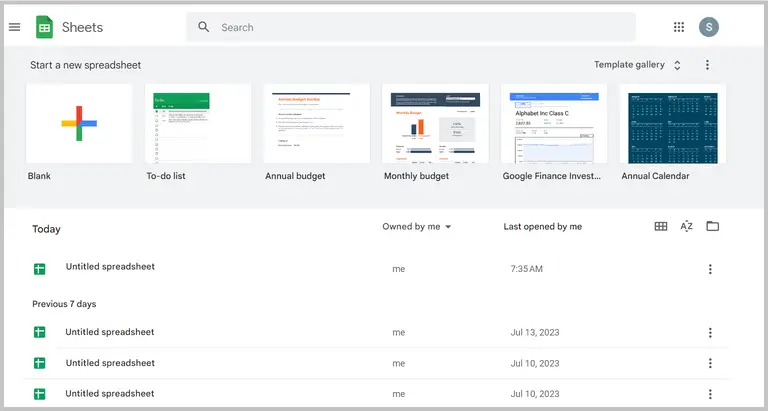Image resolution: width=768 pixels, height=411 pixels.
Task: Click the Blank label text
Action: click(39, 176)
